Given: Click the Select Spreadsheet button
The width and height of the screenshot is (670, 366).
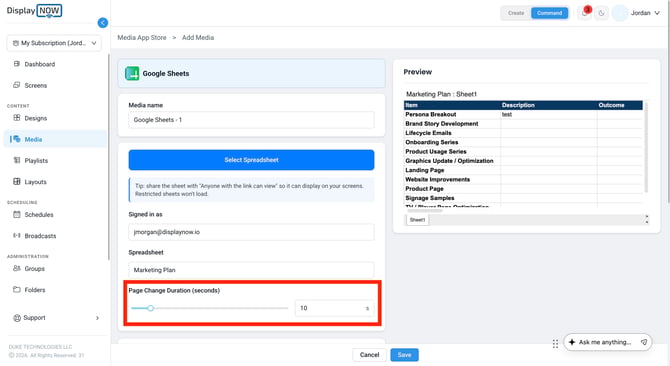Looking at the screenshot, I should click(251, 160).
